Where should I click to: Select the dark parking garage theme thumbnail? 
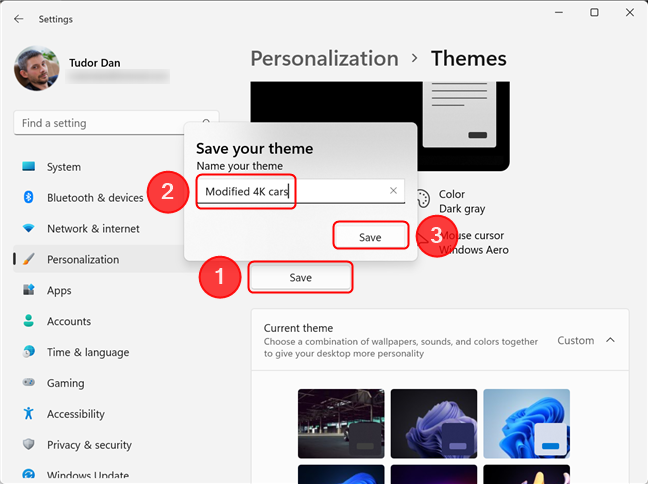click(341, 423)
